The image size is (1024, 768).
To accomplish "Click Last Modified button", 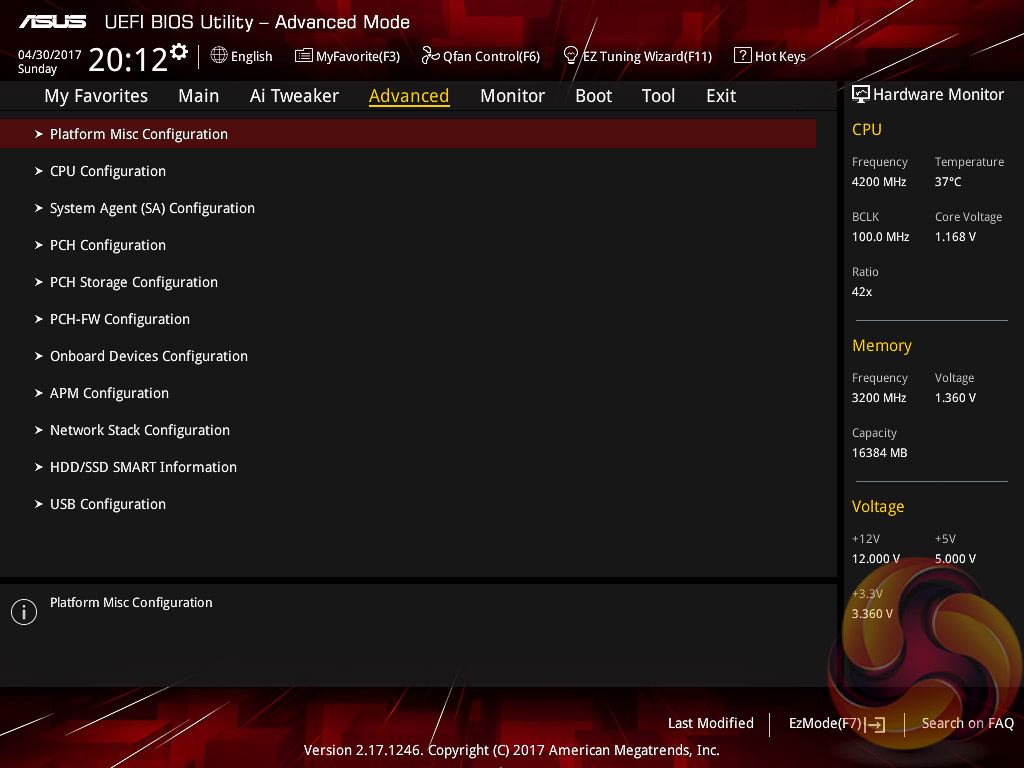I will point(711,724).
